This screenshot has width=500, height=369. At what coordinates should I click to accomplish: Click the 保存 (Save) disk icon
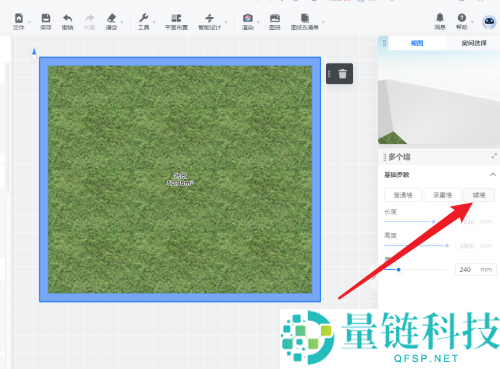point(46,18)
